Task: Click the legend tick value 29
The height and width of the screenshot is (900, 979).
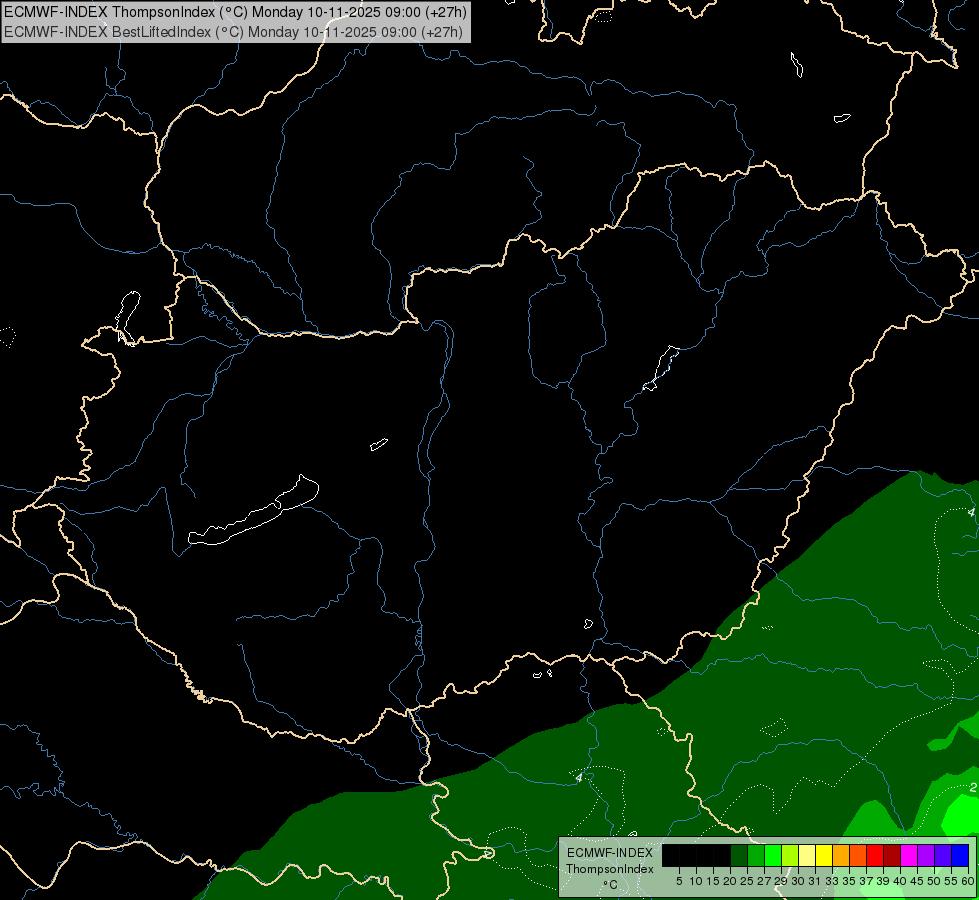Action: 781,881
